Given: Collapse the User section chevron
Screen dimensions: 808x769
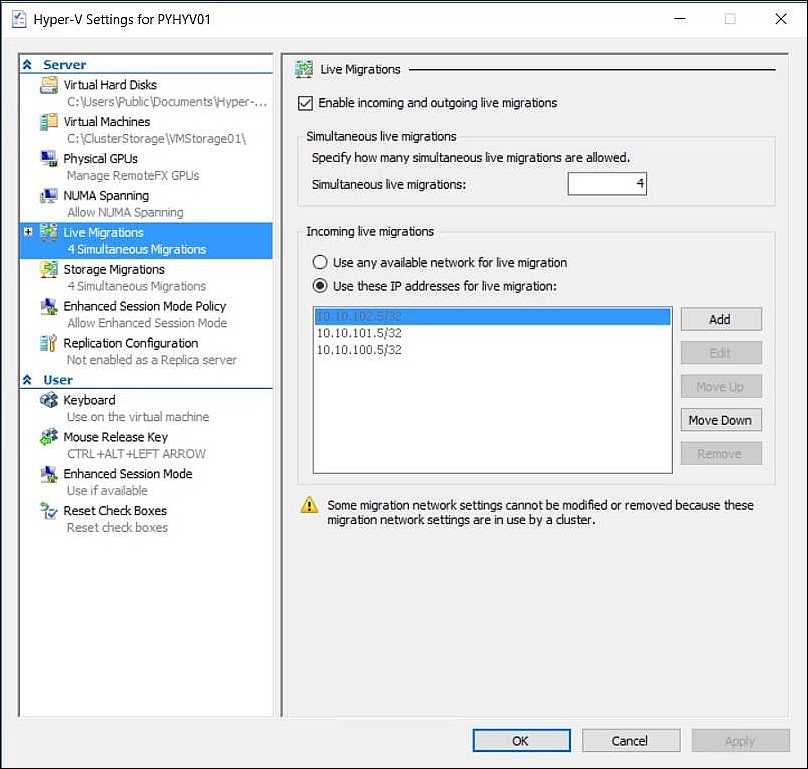Looking at the screenshot, I should [28, 380].
